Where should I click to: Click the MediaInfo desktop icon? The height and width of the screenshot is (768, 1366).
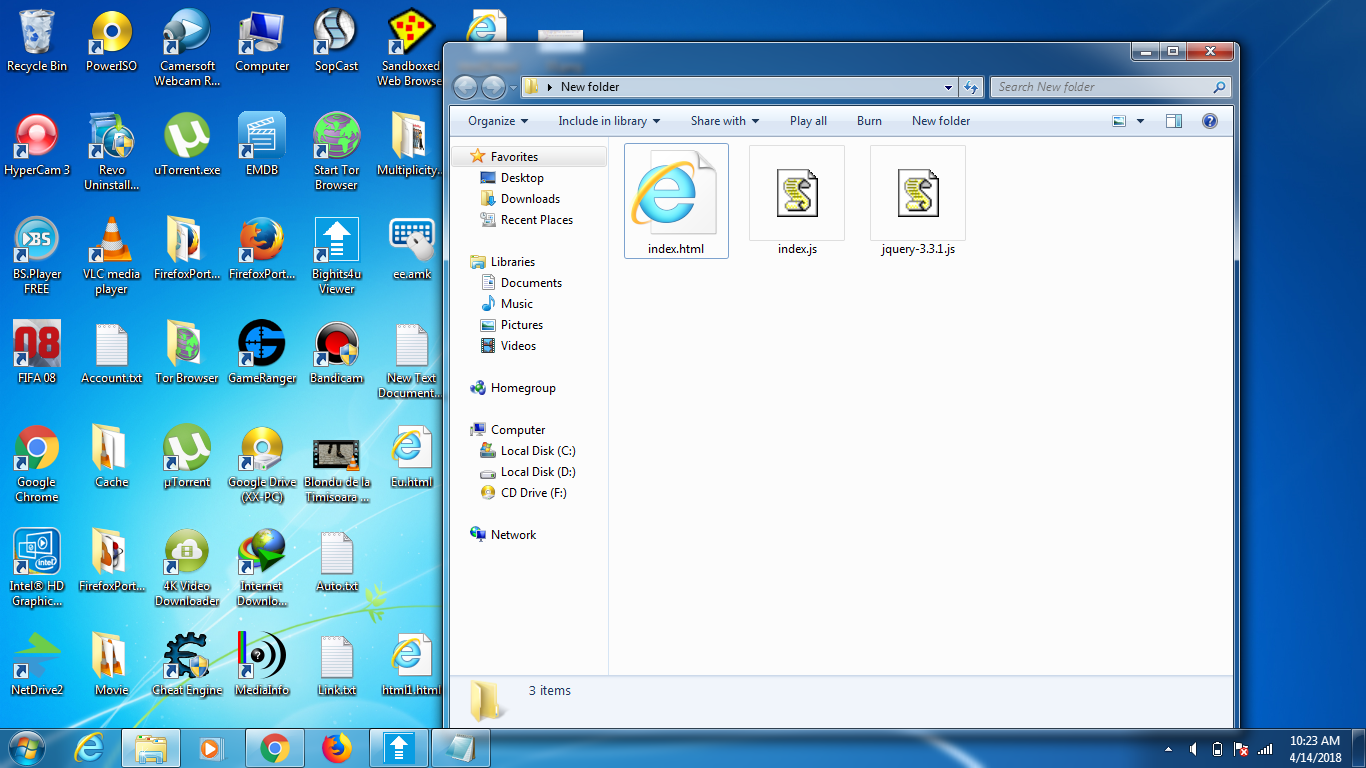click(262, 665)
